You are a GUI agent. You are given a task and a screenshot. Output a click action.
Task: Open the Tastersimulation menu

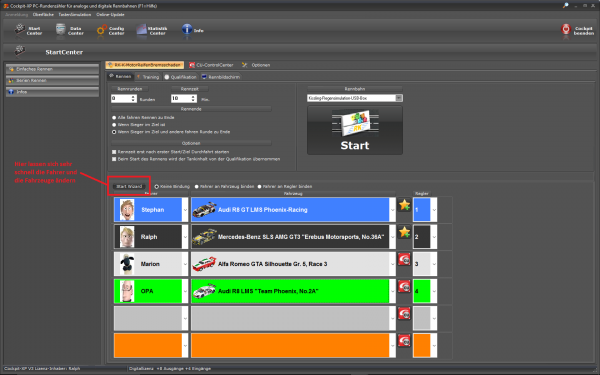pyautogui.click(x=75, y=15)
